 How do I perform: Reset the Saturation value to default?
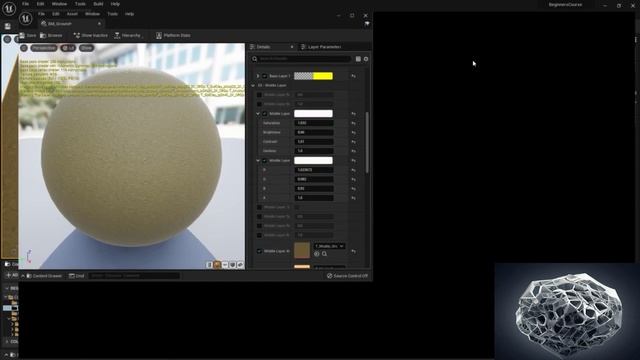(x=353, y=123)
